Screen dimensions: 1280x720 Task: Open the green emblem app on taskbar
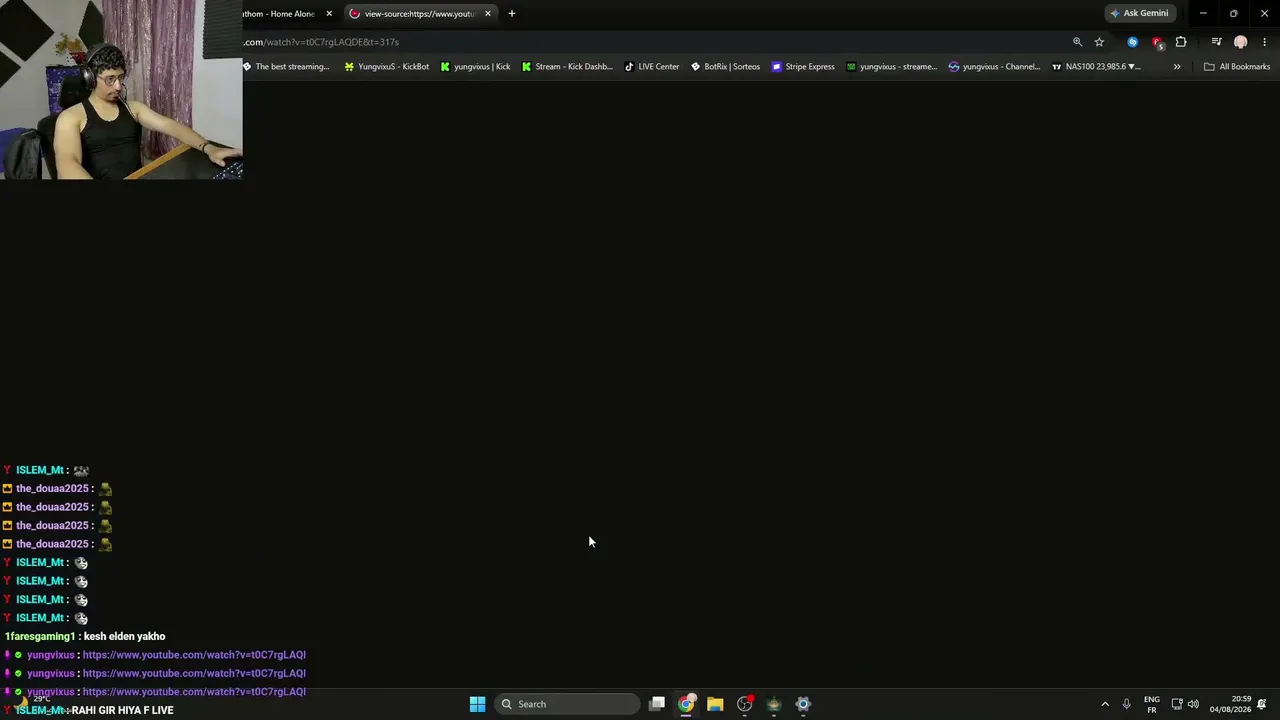point(774,704)
